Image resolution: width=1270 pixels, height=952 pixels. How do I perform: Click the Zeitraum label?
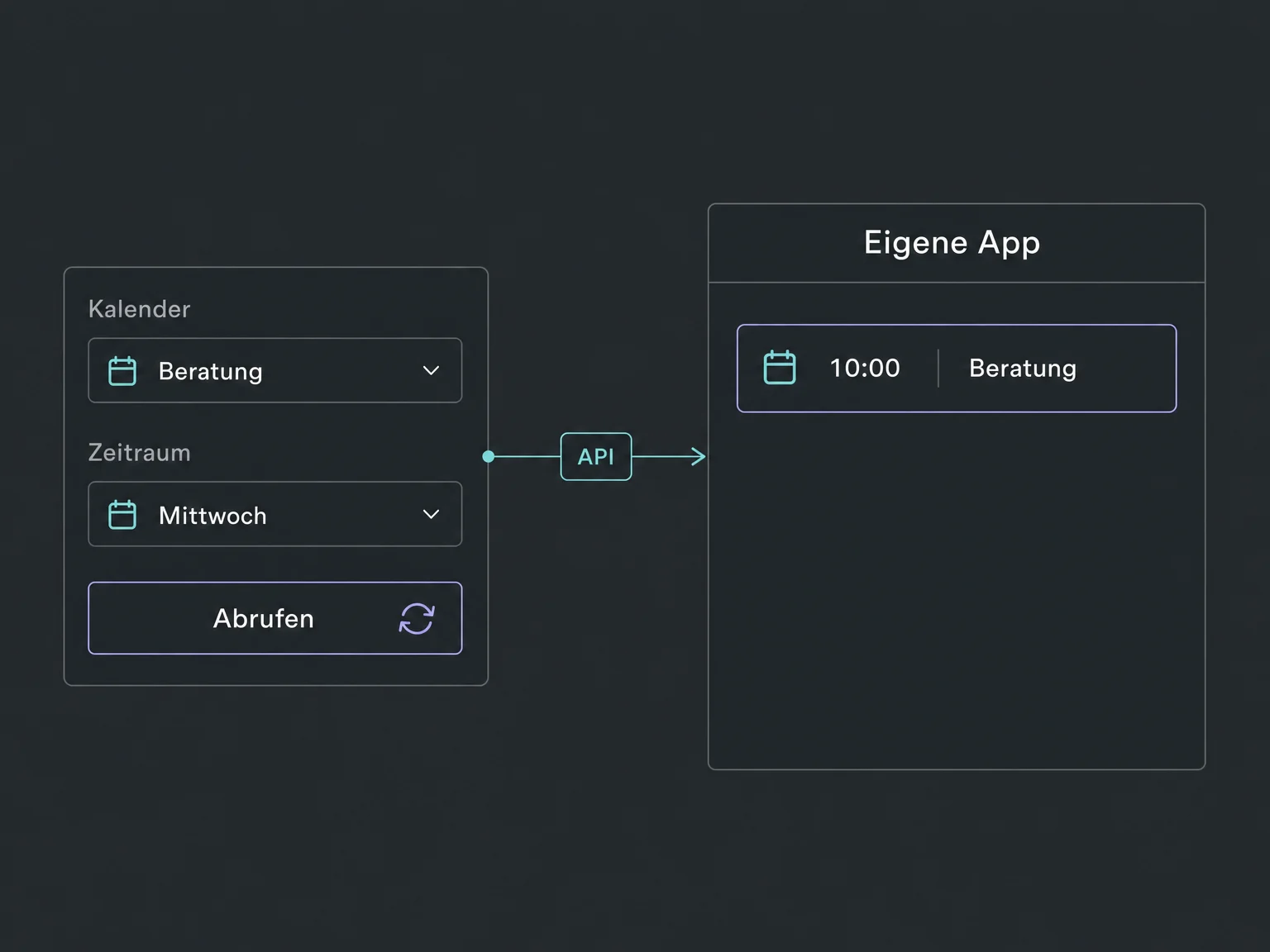click(140, 453)
